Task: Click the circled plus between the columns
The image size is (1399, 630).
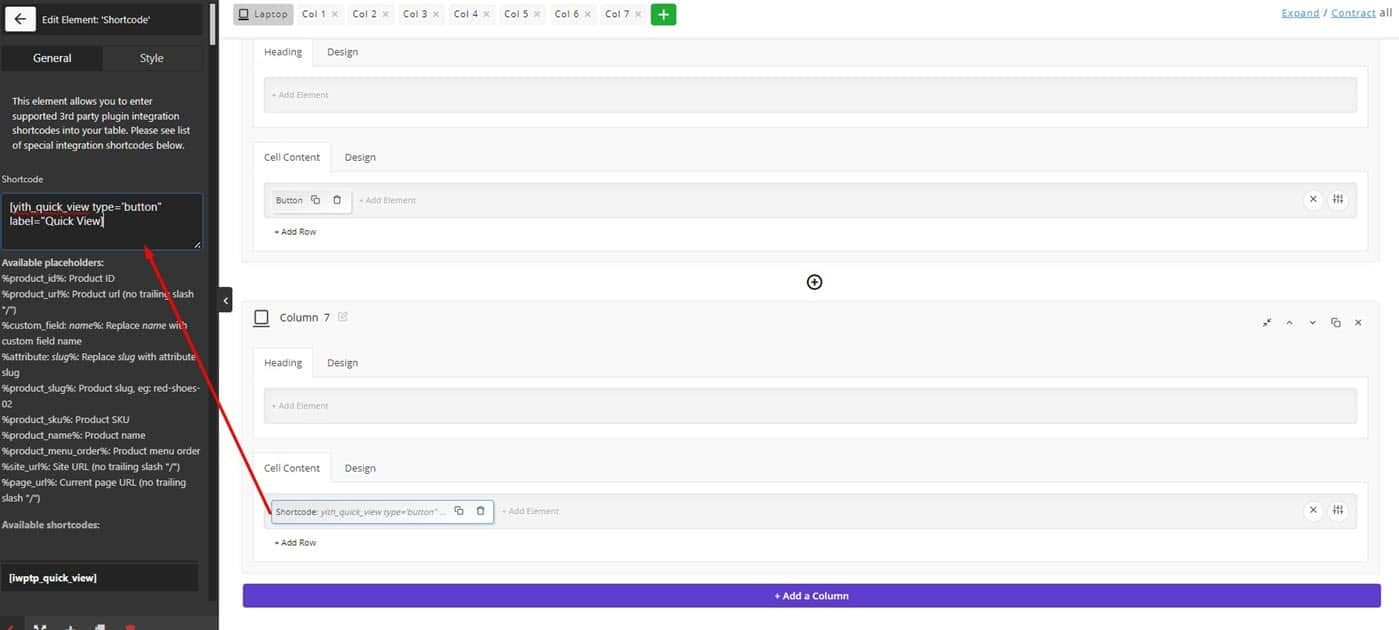Action: [814, 282]
